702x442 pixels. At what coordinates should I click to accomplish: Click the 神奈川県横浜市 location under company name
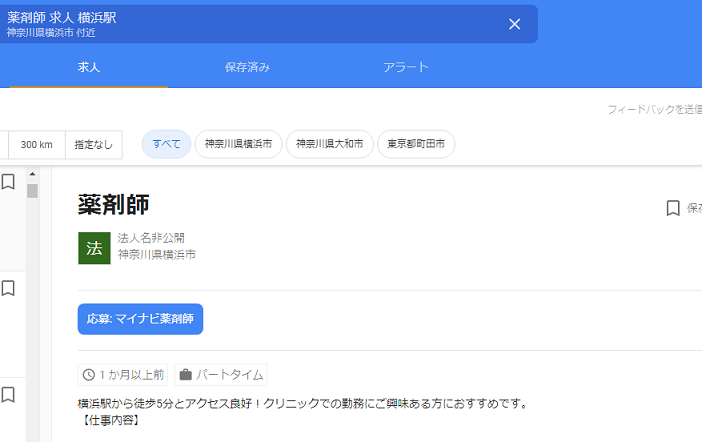pos(157,254)
